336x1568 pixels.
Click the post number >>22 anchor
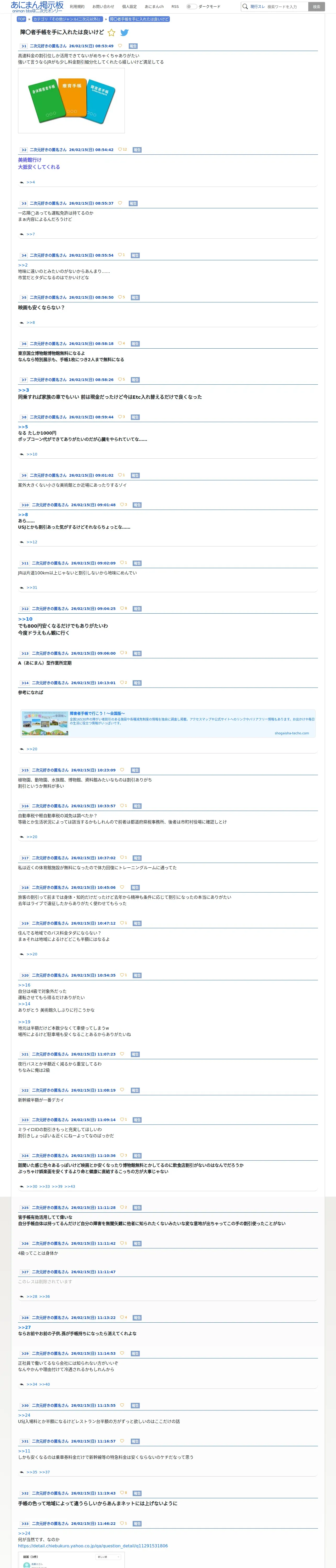click(x=25, y=1090)
